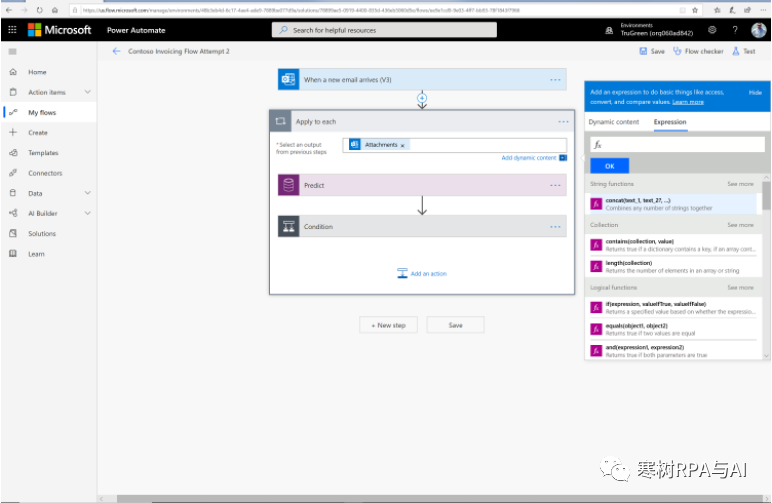Open Connectors in sidebar
This screenshot has width=772, height=503.
pos(49,173)
